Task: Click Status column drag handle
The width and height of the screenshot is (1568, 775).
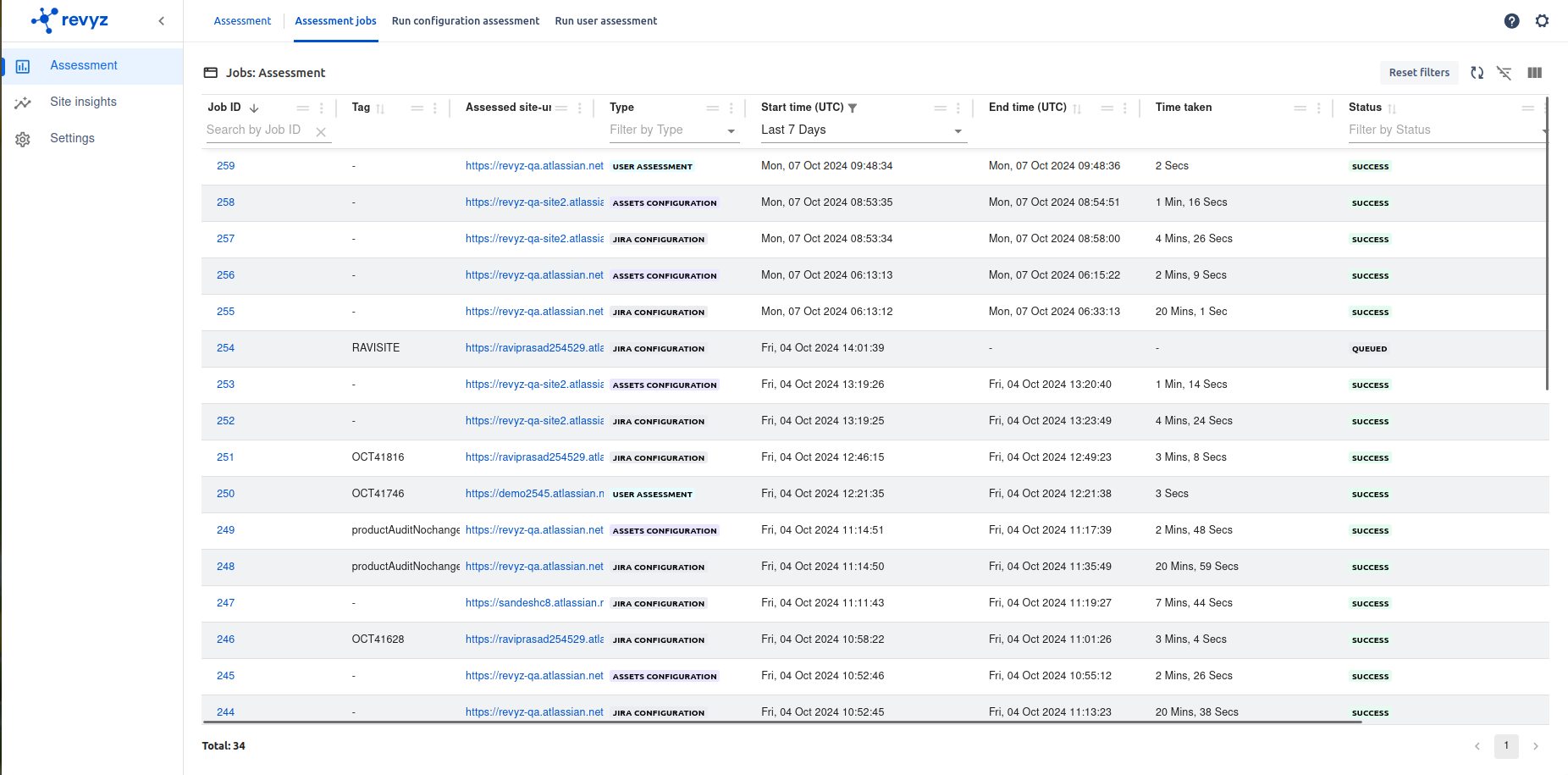Action: pos(1528,108)
